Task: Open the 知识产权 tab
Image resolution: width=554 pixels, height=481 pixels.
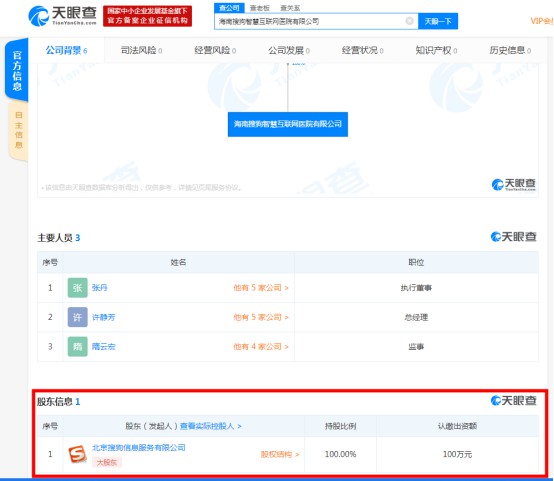Action: click(x=436, y=51)
